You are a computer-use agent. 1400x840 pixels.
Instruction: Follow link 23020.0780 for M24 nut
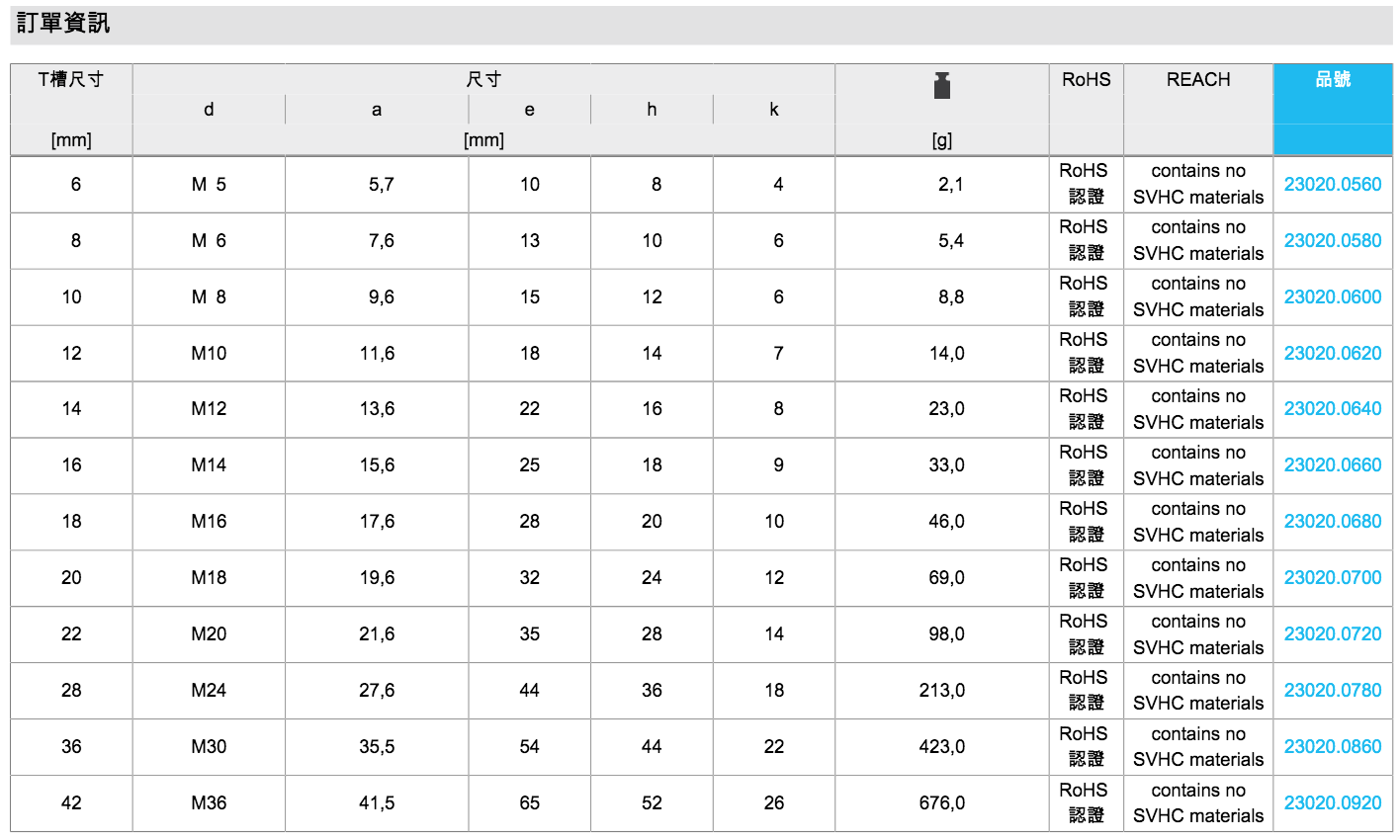point(1332,691)
